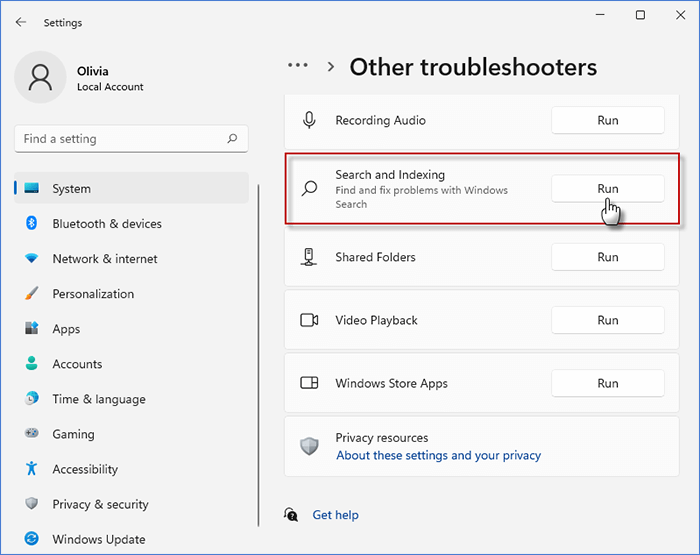Click the Bluetooth & devices icon
Image resolution: width=700 pixels, height=555 pixels.
32,224
